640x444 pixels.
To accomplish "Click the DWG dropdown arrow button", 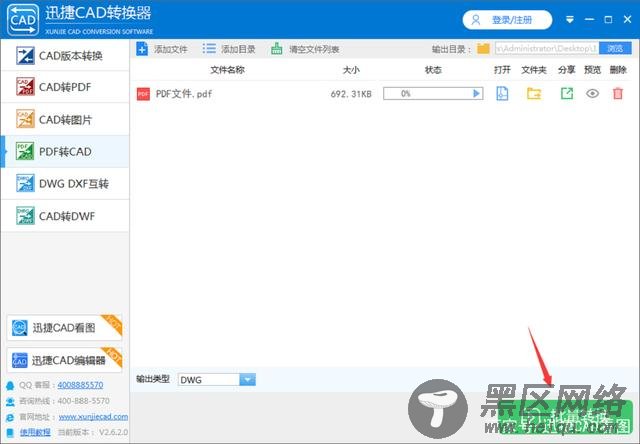I will [x=247, y=380].
